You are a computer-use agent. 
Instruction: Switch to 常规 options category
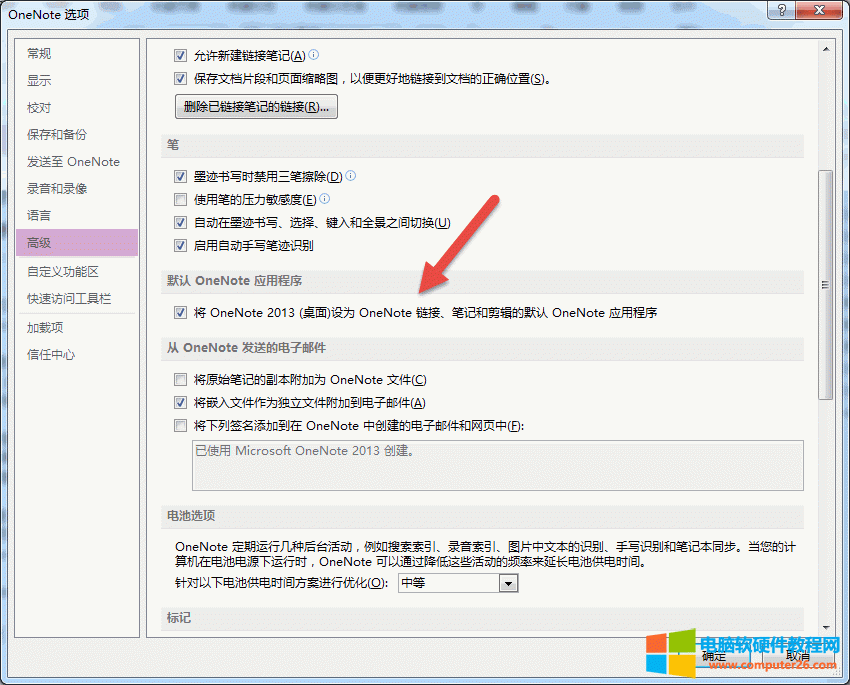pyautogui.click(x=39, y=54)
